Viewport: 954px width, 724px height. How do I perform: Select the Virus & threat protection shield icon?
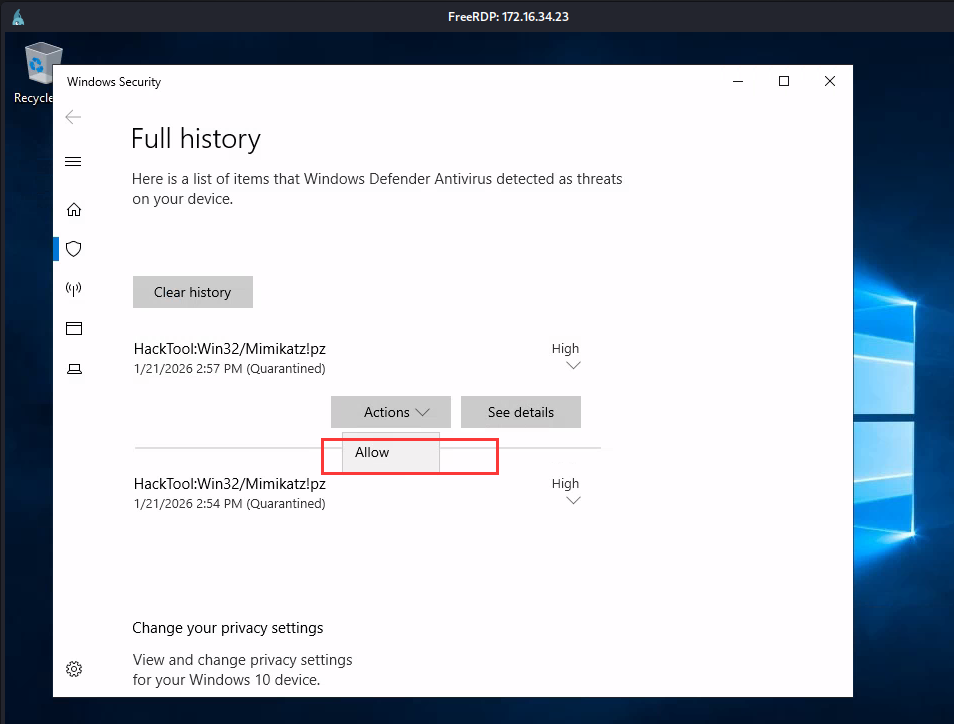click(73, 249)
